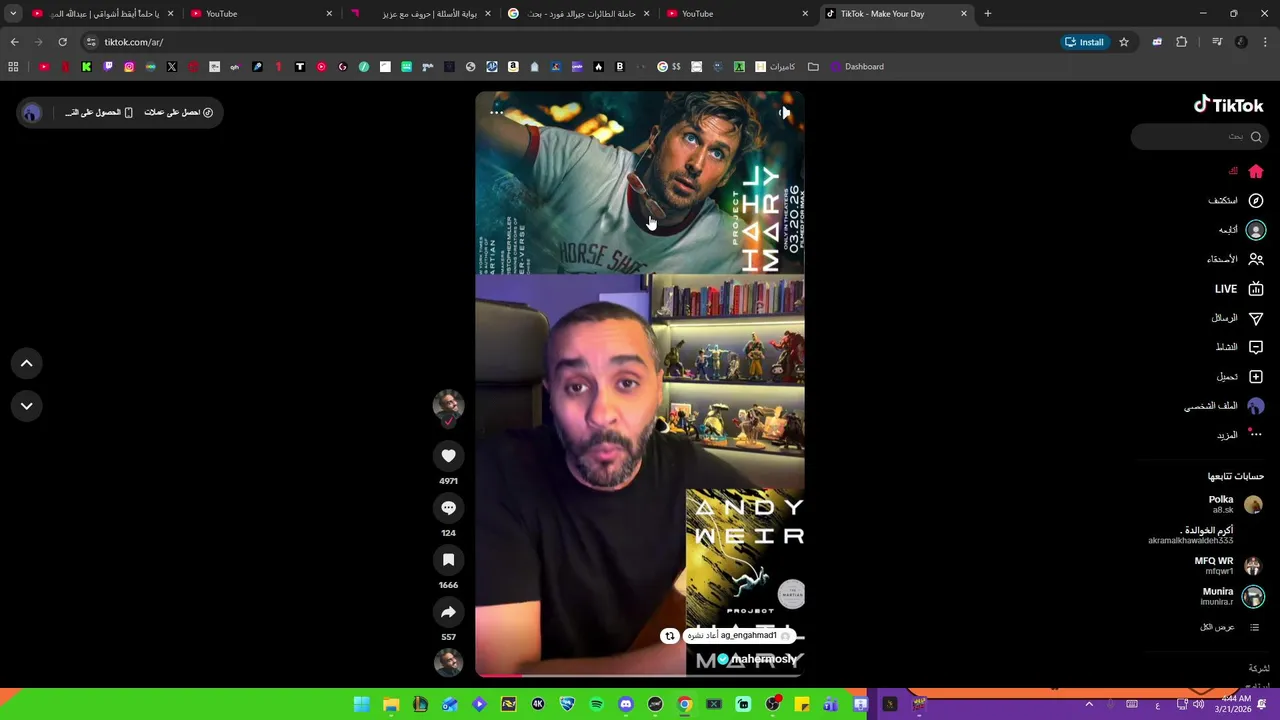Go back to the previous page

pos(14,42)
